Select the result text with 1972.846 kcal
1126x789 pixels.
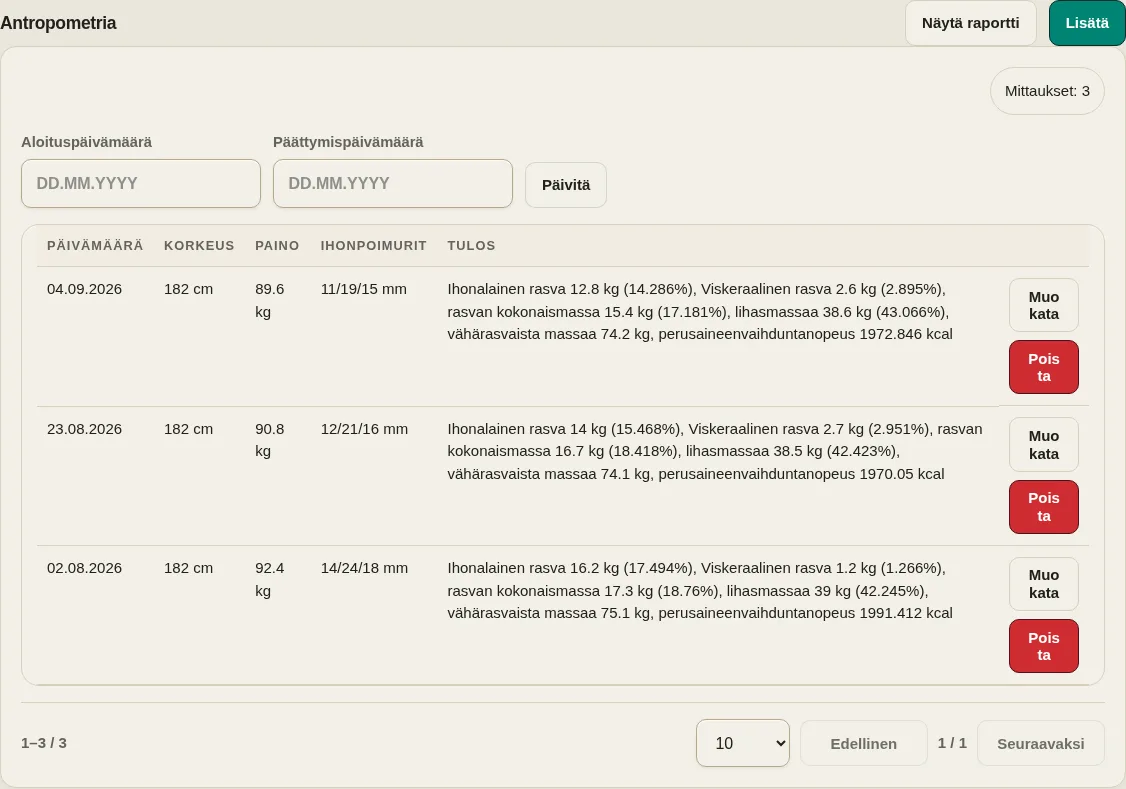click(x=700, y=312)
